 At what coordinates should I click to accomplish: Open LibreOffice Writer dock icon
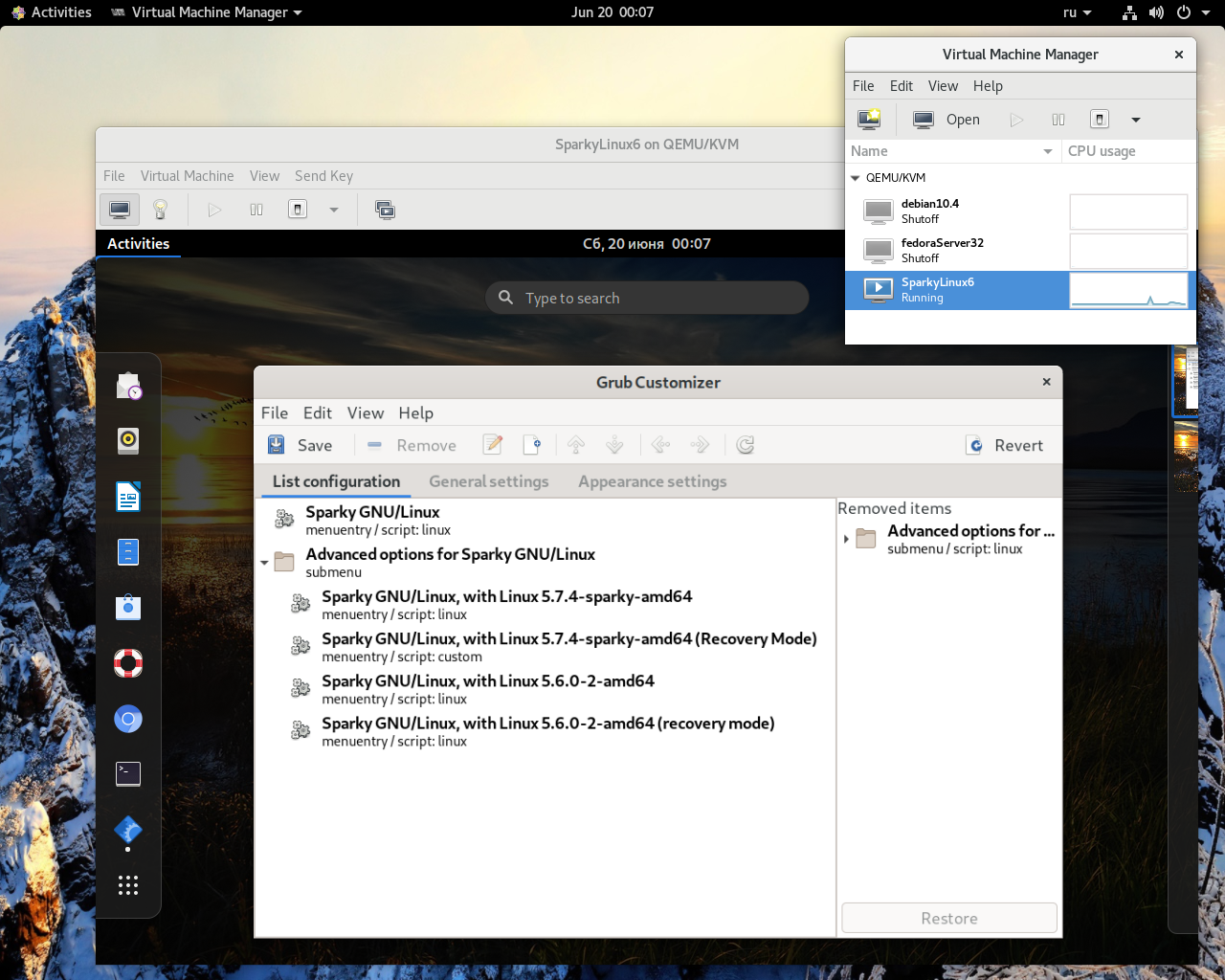pyautogui.click(x=128, y=497)
